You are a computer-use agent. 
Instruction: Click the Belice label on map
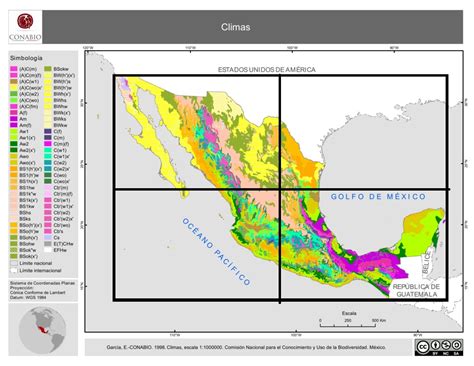(x=427, y=262)
